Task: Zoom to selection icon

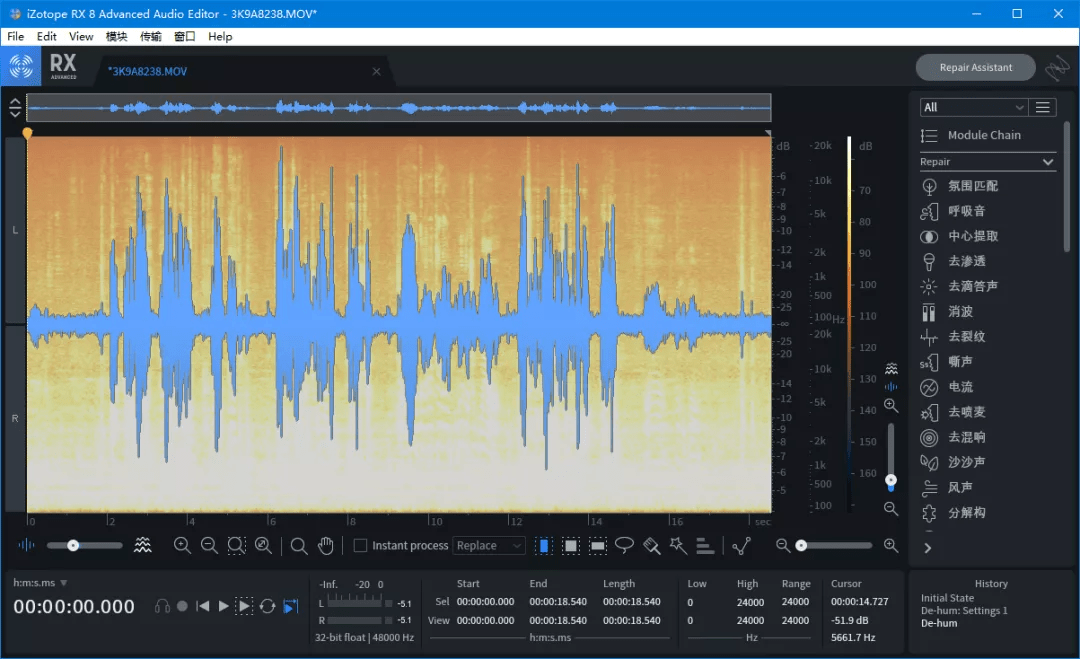Action: point(236,545)
